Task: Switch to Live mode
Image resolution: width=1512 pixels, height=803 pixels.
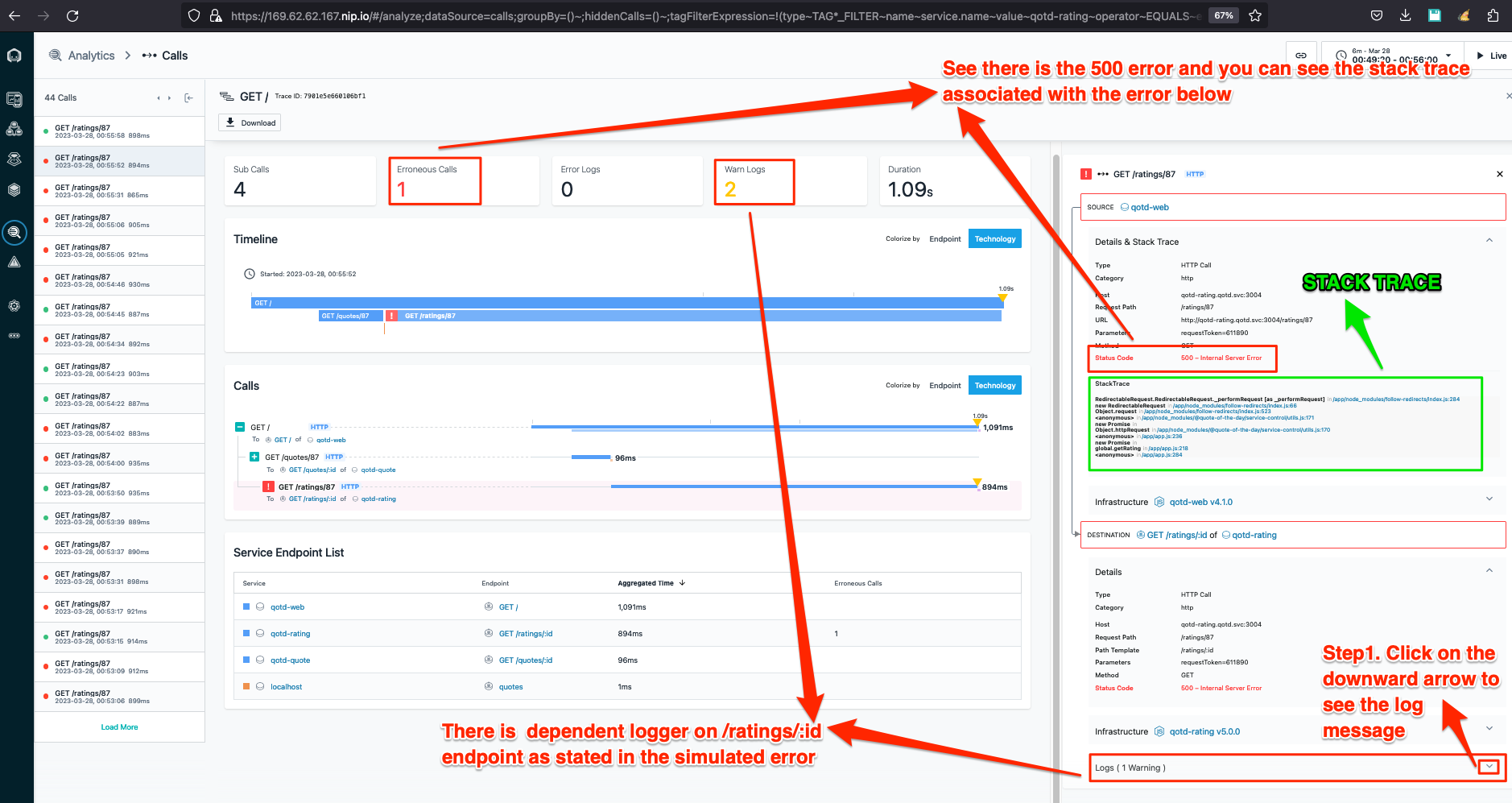Action: (1491, 56)
